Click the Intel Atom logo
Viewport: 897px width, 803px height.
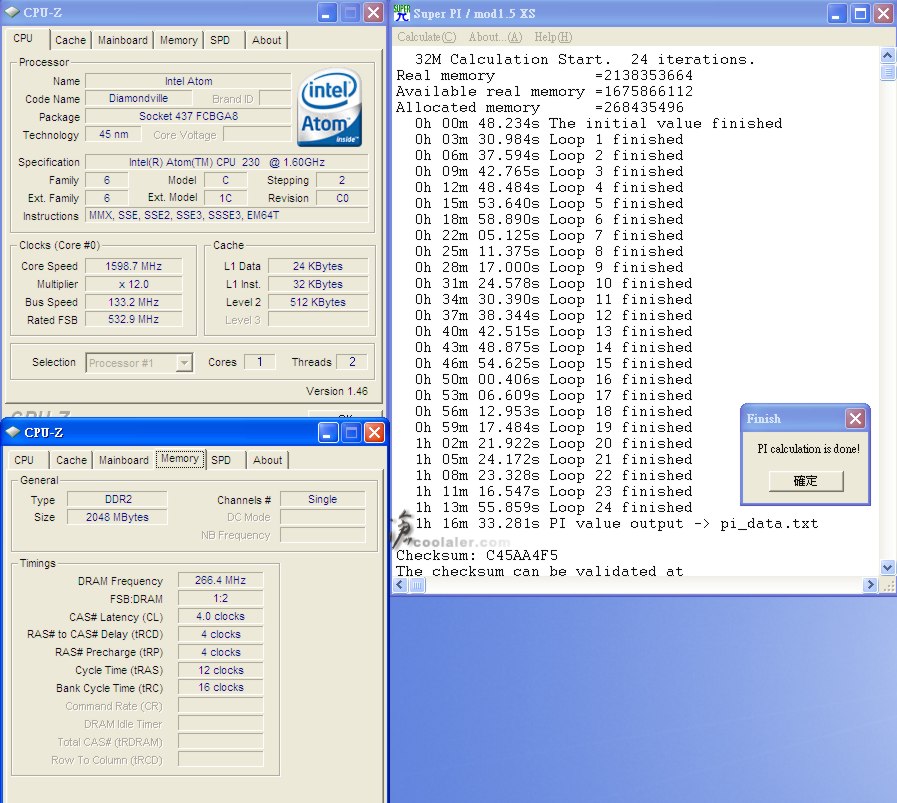(x=330, y=107)
